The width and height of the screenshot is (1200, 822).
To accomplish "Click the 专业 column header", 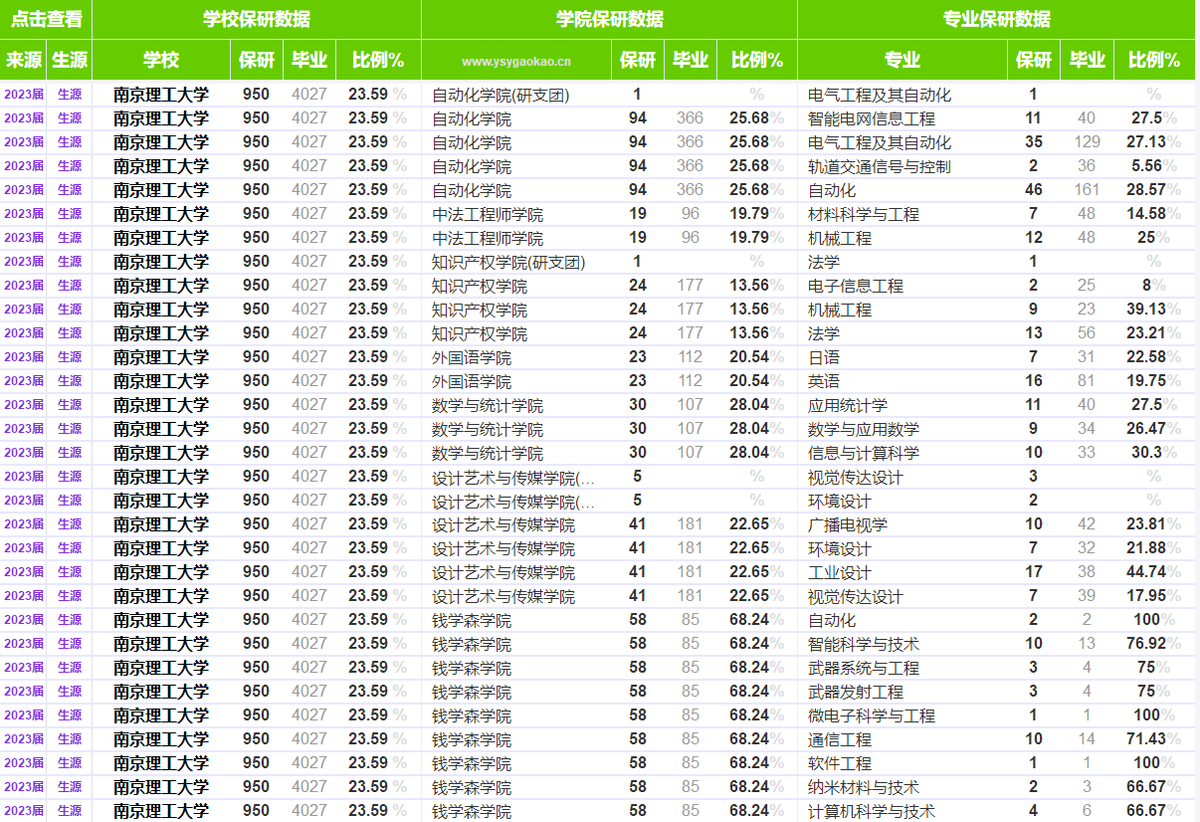I will (x=902, y=60).
